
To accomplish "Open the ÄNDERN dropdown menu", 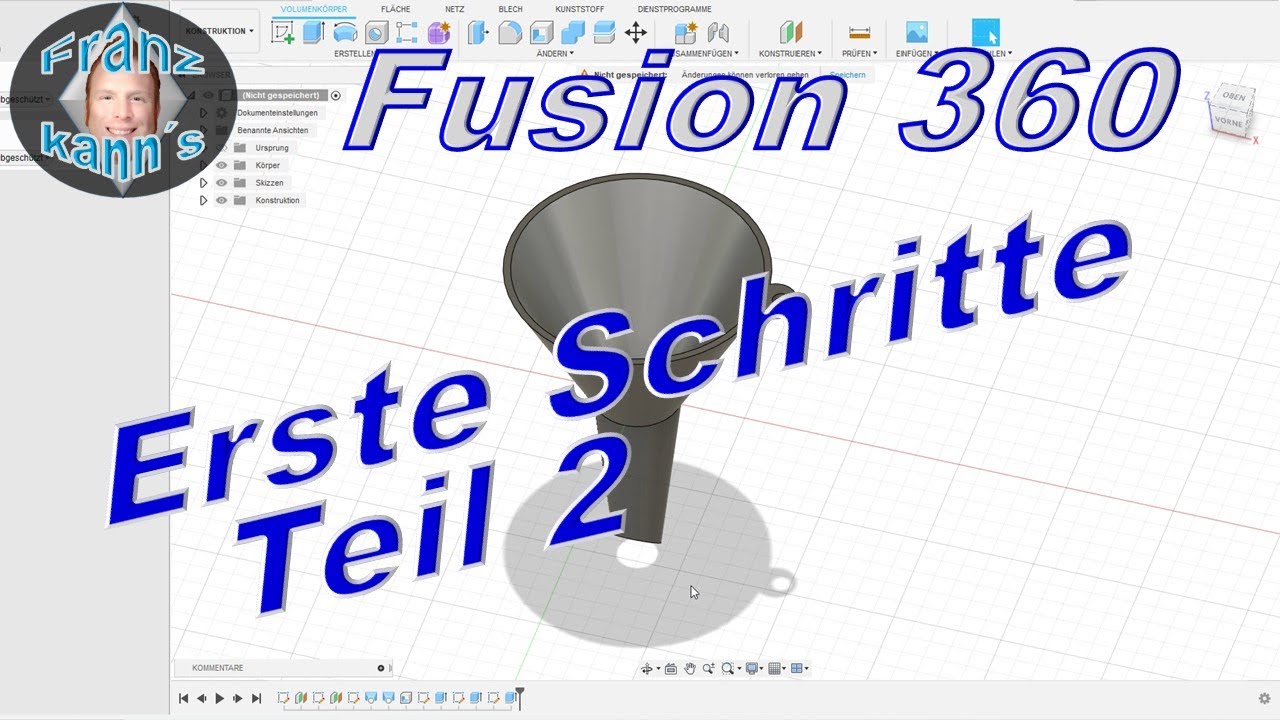I will click(x=555, y=53).
